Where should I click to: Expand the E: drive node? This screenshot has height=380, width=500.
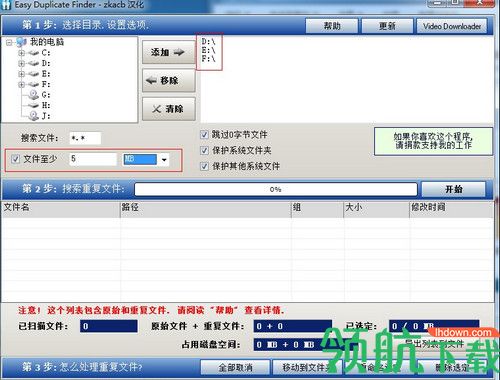22,74
